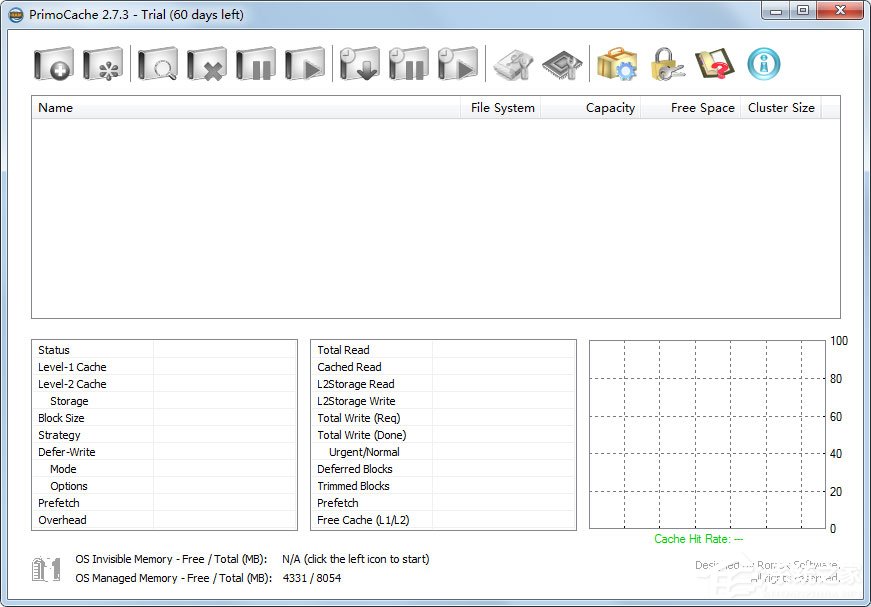
Task: Click the drive icon with asterisk badge
Action: [103, 65]
